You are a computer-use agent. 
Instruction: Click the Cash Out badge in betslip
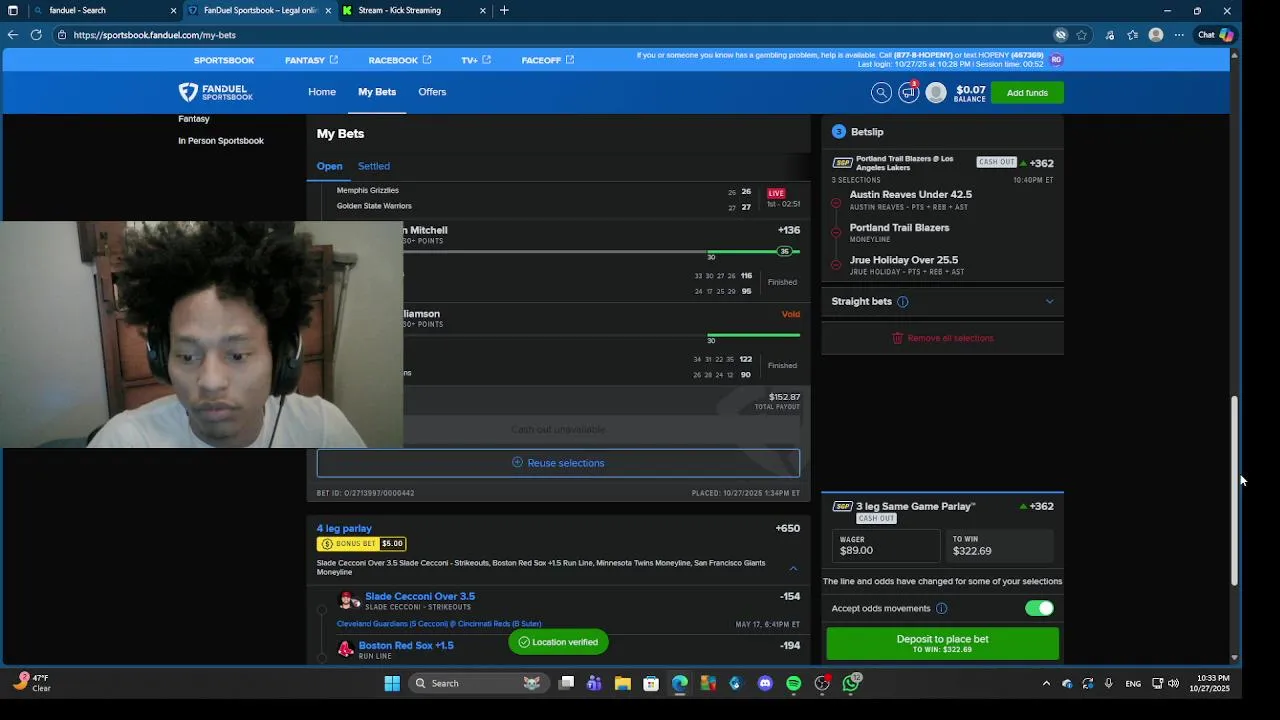tap(997, 162)
